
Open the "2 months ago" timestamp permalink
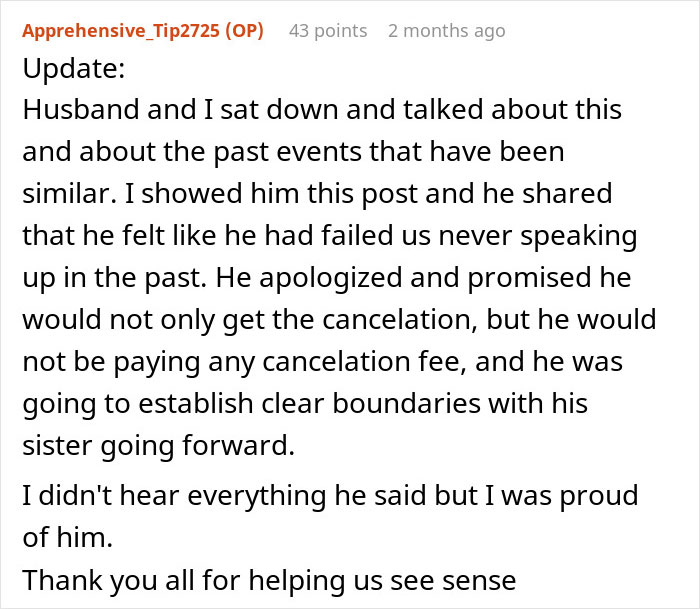(x=446, y=31)
